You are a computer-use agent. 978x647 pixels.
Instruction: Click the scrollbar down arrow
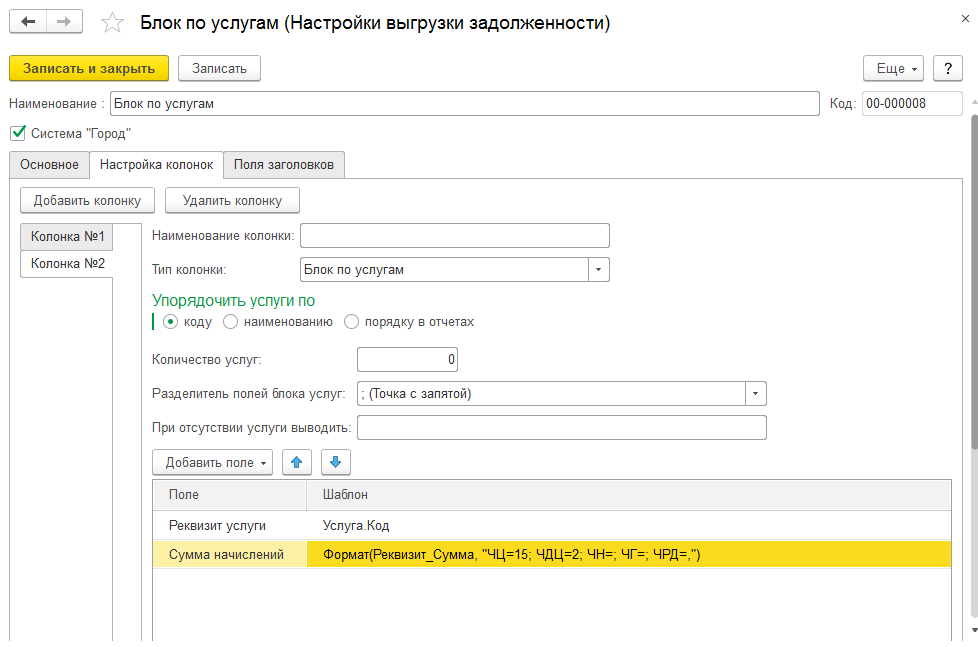coord(974,630)
